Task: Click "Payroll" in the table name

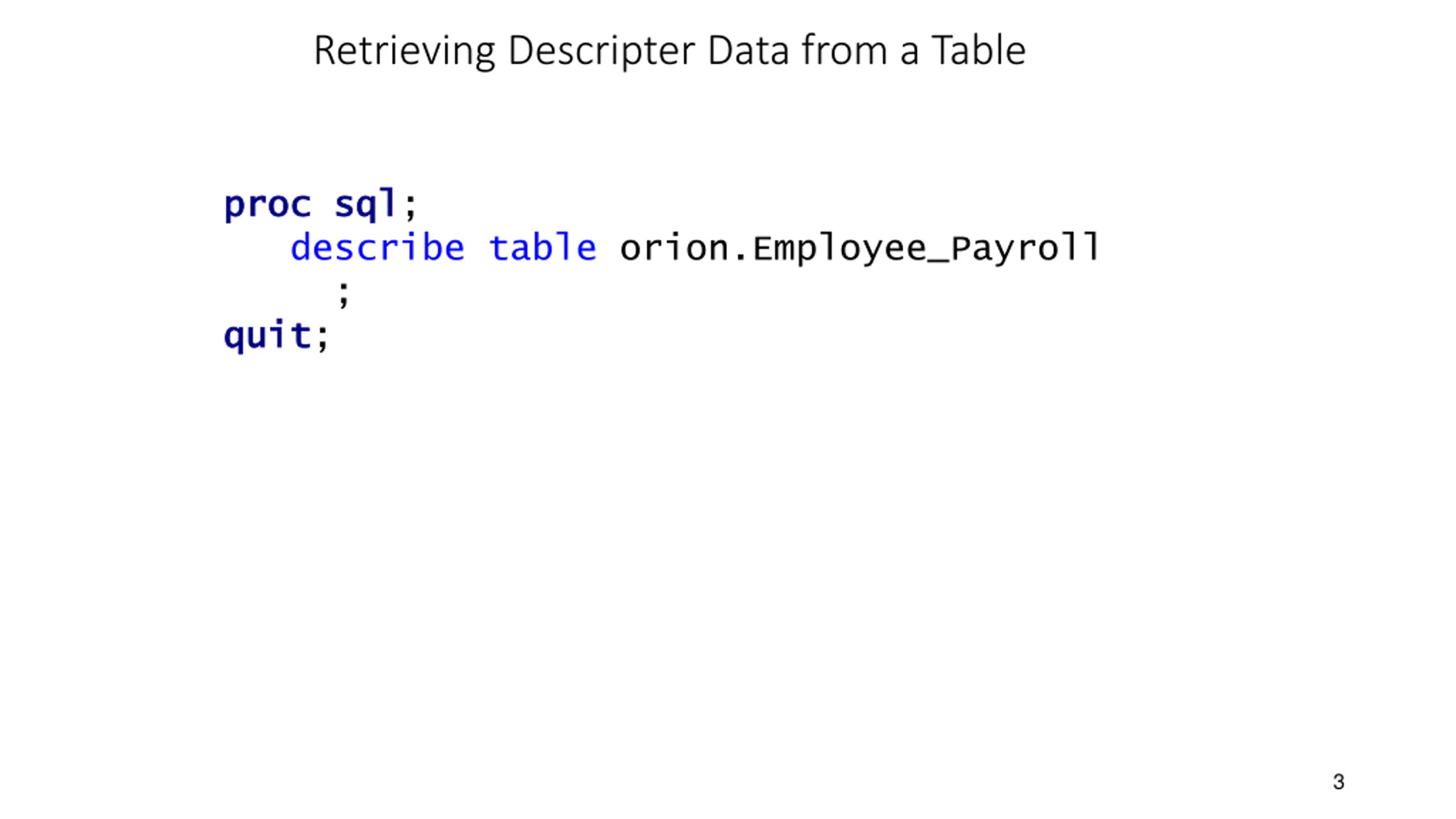Action: [1025, 249]
